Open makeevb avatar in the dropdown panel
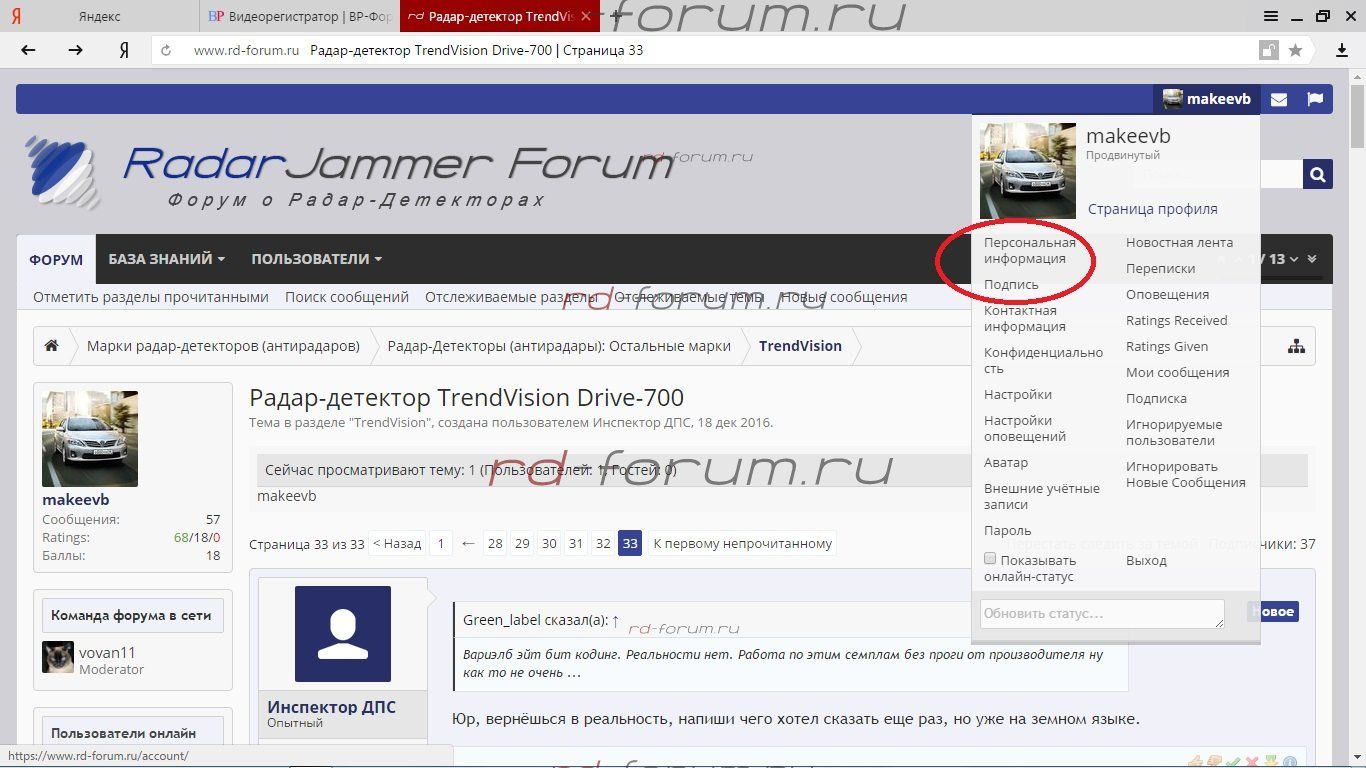 pyautogui.click(x=1028, y=171)
